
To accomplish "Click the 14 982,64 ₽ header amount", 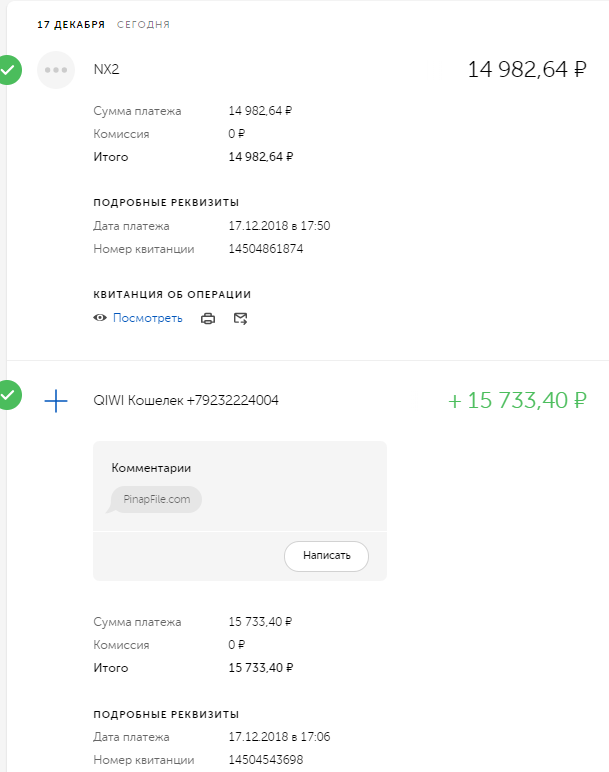I will (x=527, y=70).
